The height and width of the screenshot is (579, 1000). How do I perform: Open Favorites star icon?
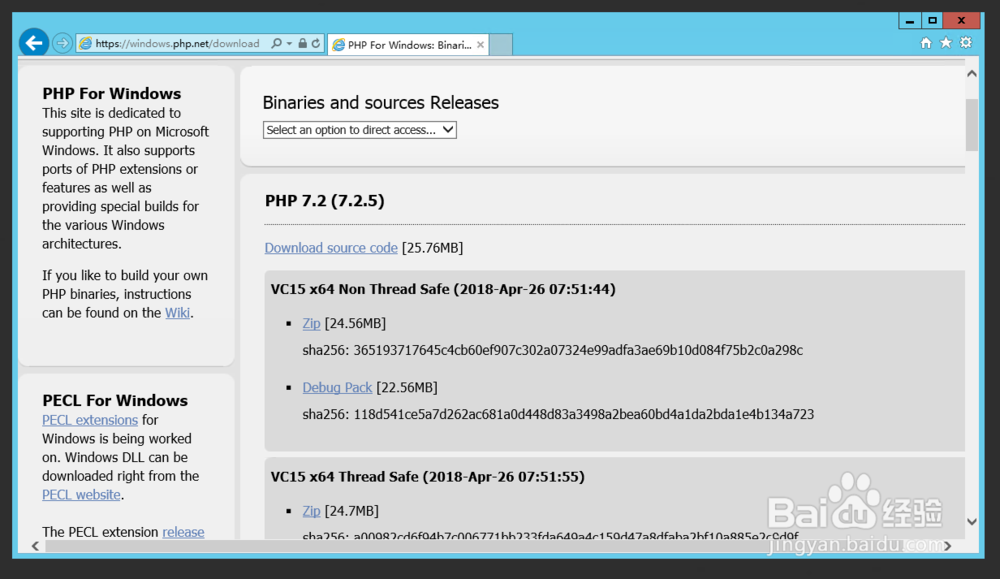pyautogui.click(x=946, y=43)
